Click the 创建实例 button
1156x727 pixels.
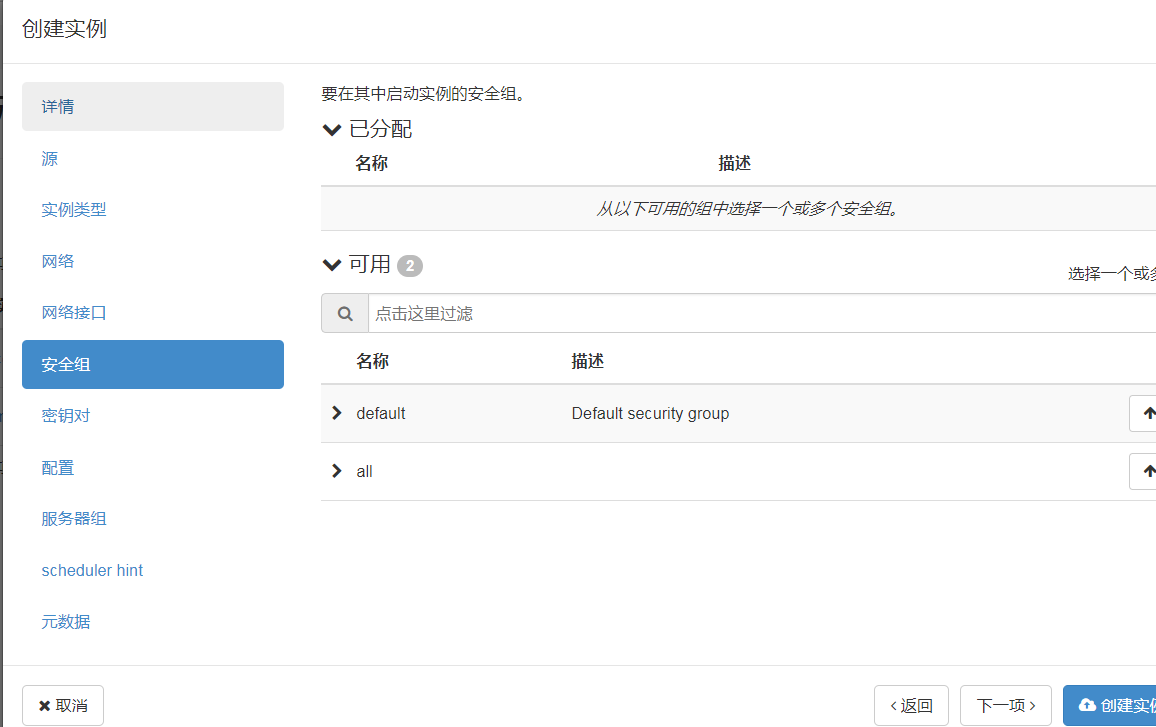1117,705
